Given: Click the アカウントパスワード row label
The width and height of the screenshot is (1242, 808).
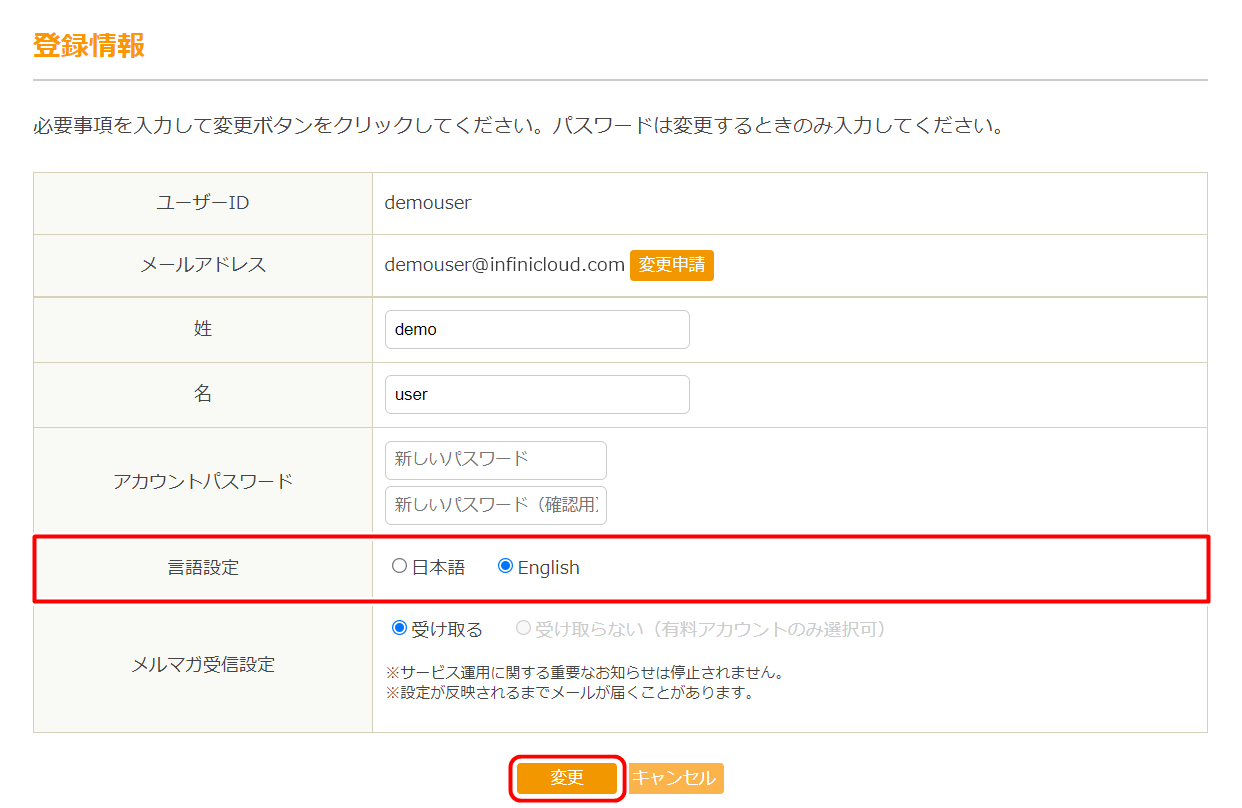Looking at the screenshot, I should pyautogui.click(x=203, y=481).
